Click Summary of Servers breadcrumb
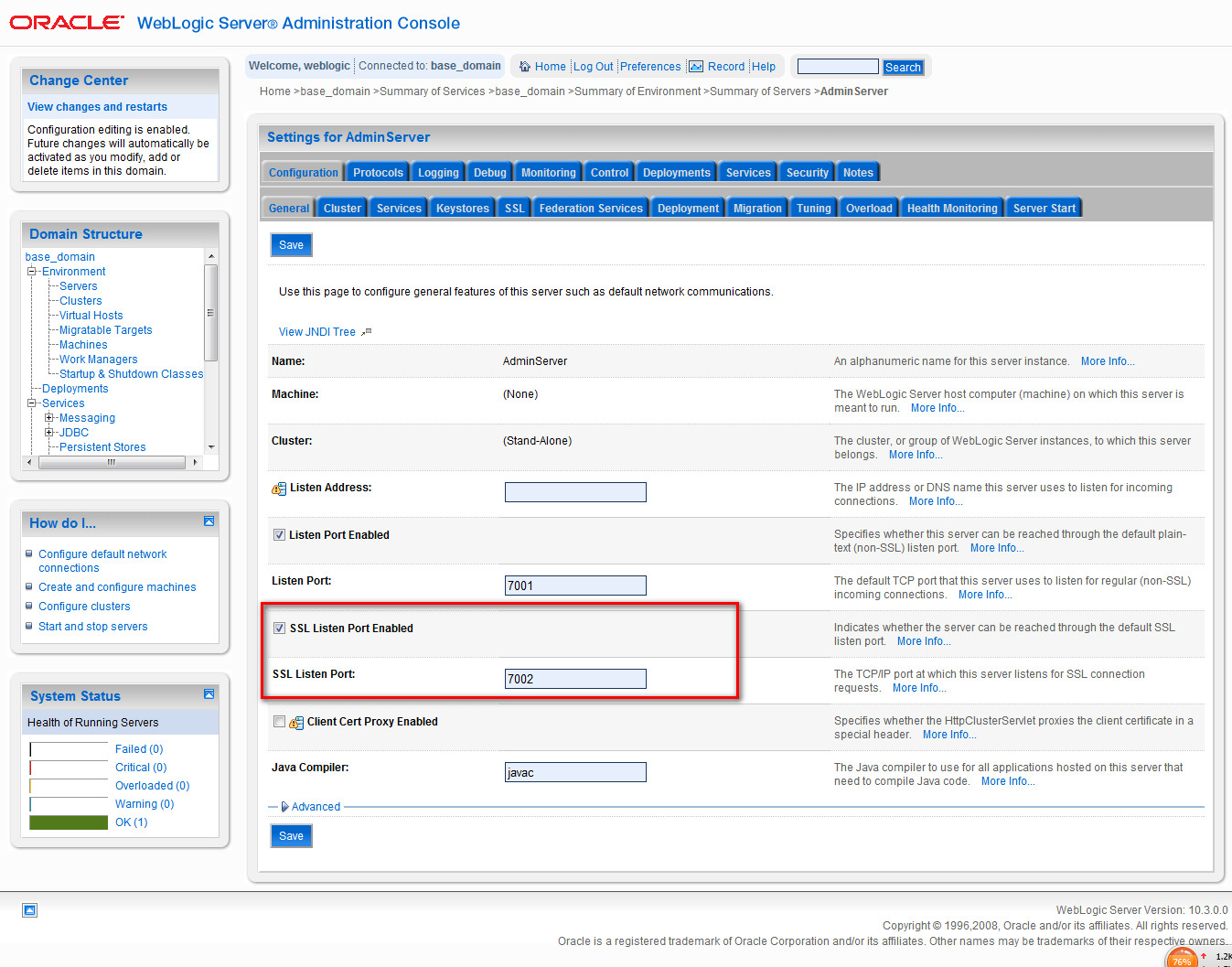The image size is (1232, 967). pyautogui.click(x=760, y=91)
